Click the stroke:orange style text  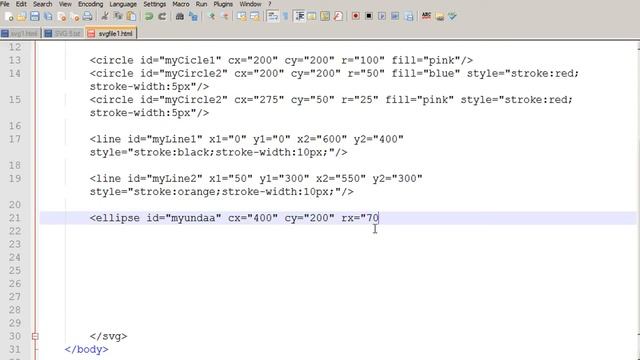pos(221,192)
